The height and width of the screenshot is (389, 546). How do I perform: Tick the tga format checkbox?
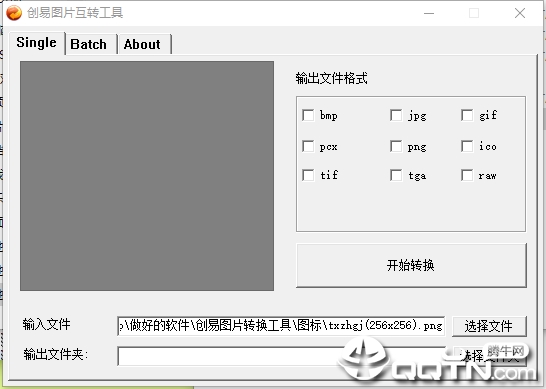(396, 175)
